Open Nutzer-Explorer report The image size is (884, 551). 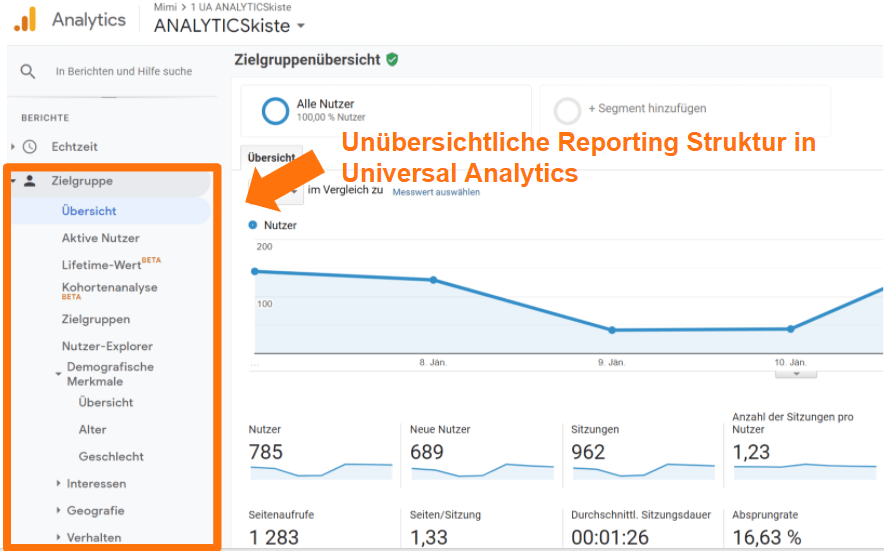pos(107,346)
